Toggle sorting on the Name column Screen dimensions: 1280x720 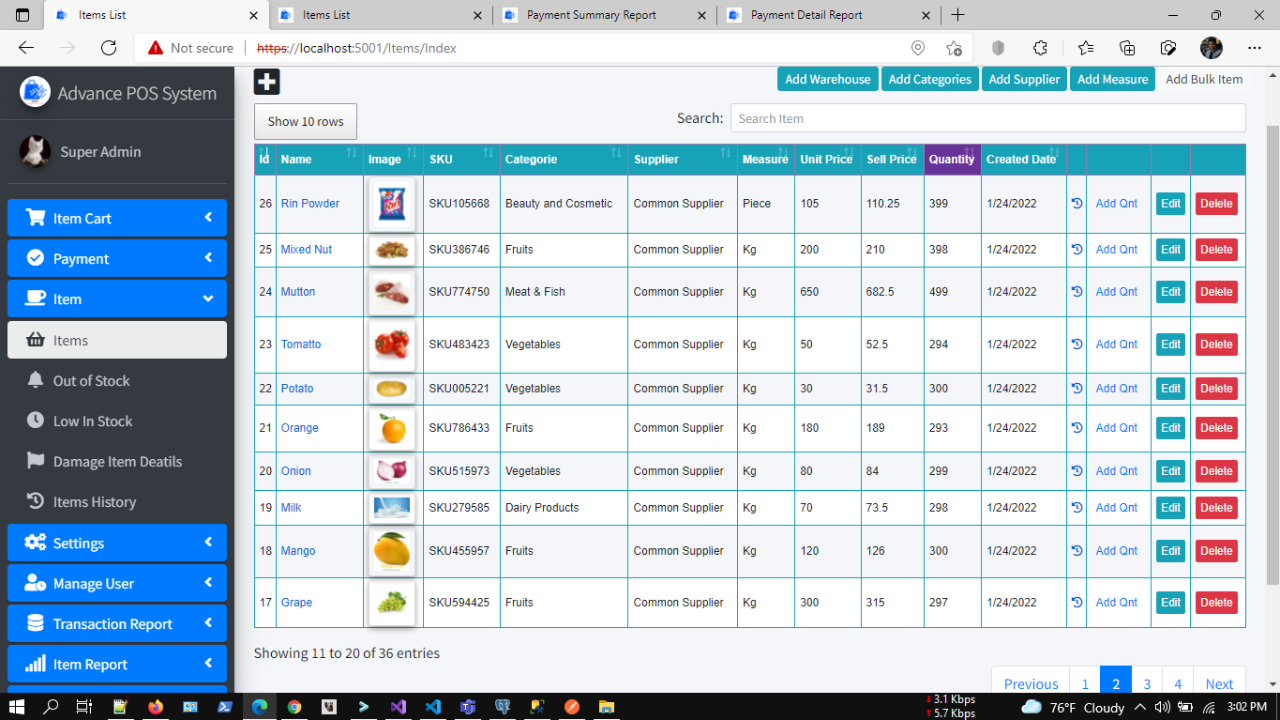(x=352, y=153)
